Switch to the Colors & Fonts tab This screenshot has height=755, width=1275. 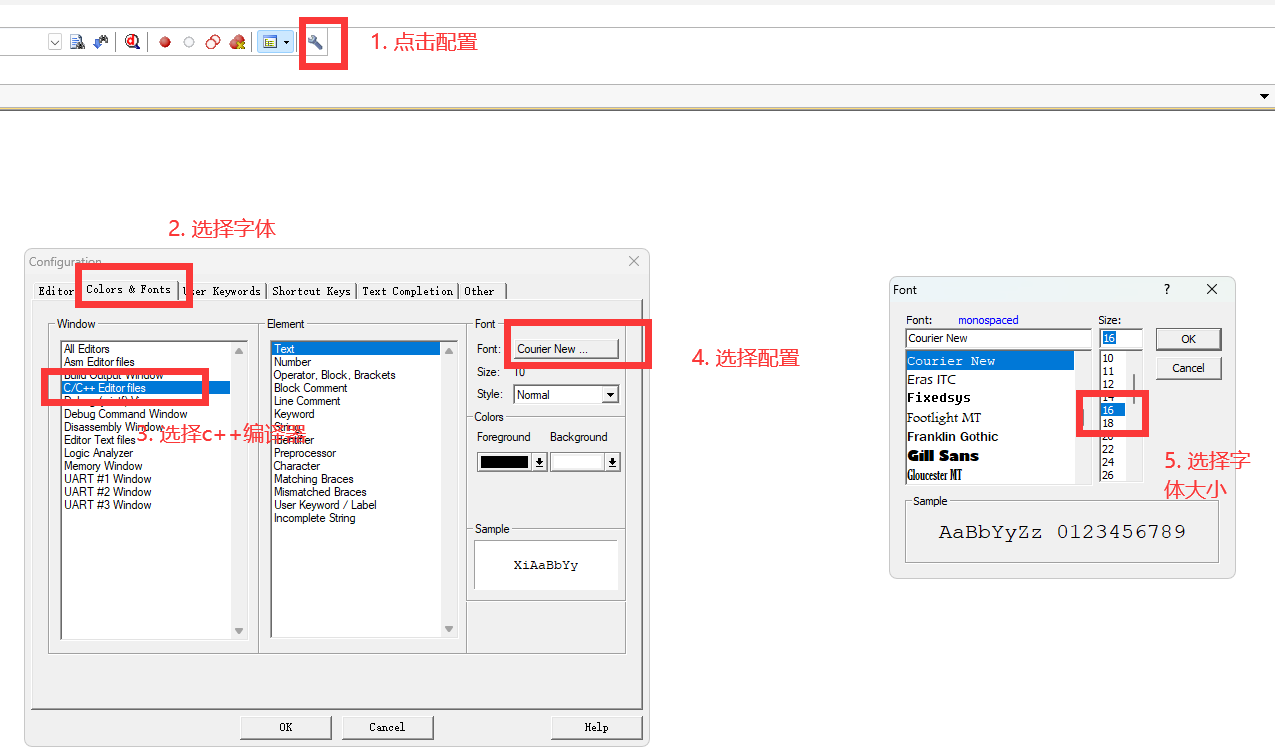[129, 289]
